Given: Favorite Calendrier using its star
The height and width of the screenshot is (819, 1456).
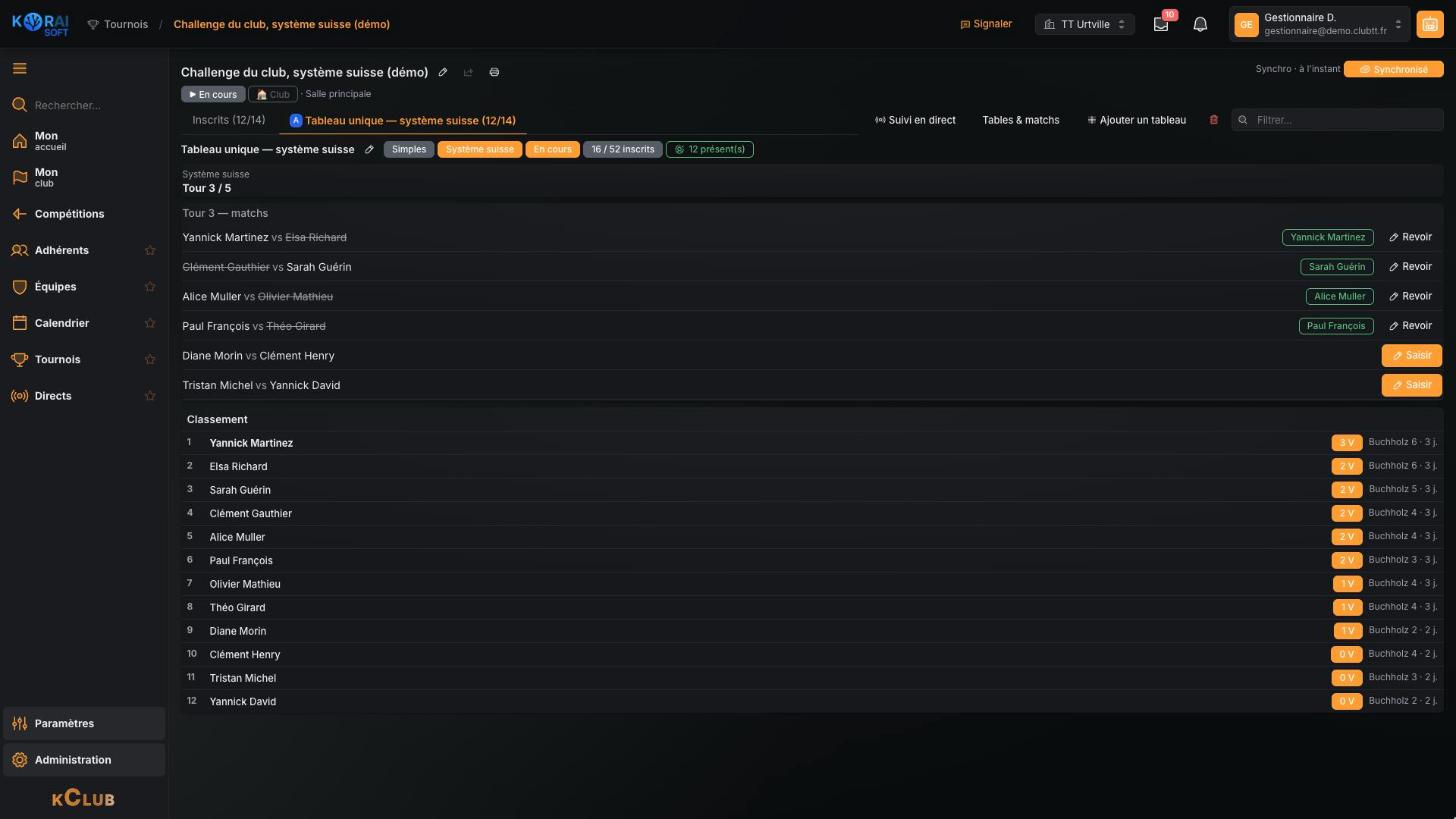Looking at the screenshot, I should pos(150,323).
